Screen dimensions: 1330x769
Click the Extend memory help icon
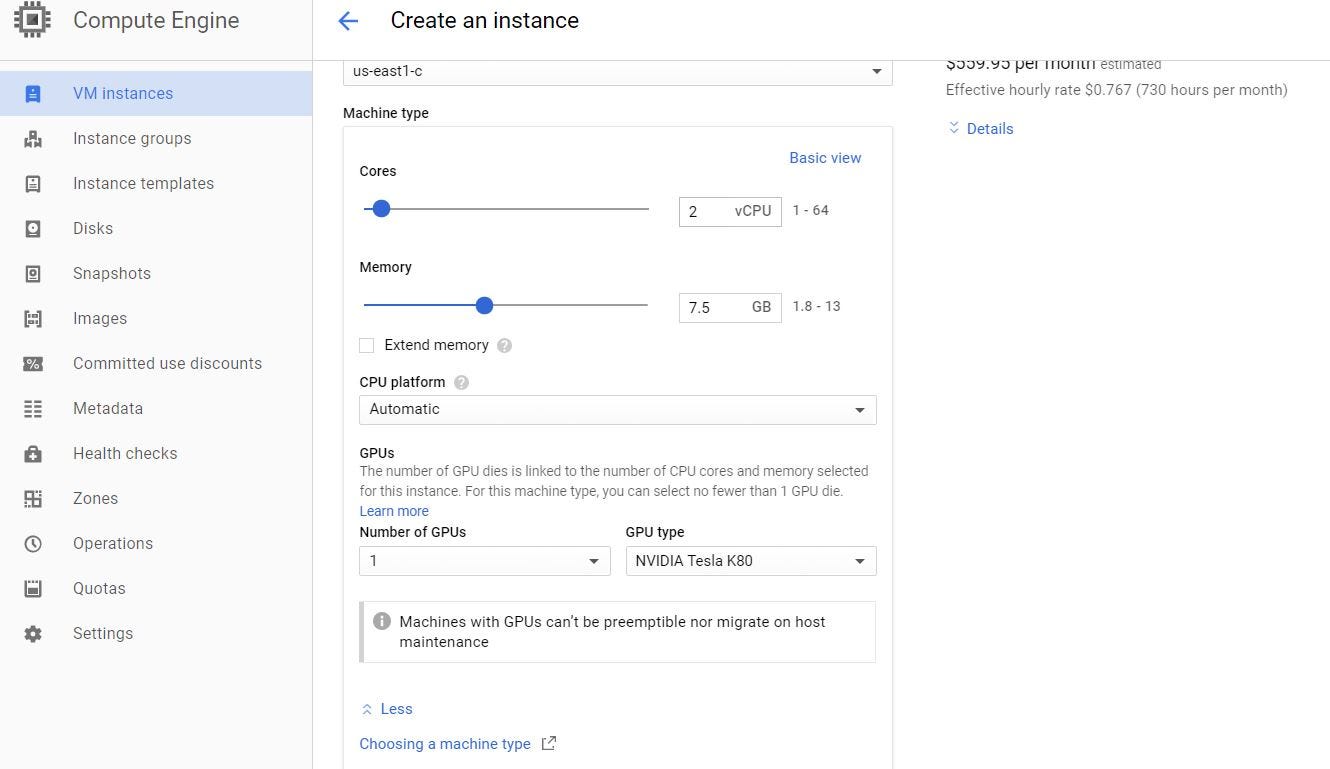coord(505,346)
